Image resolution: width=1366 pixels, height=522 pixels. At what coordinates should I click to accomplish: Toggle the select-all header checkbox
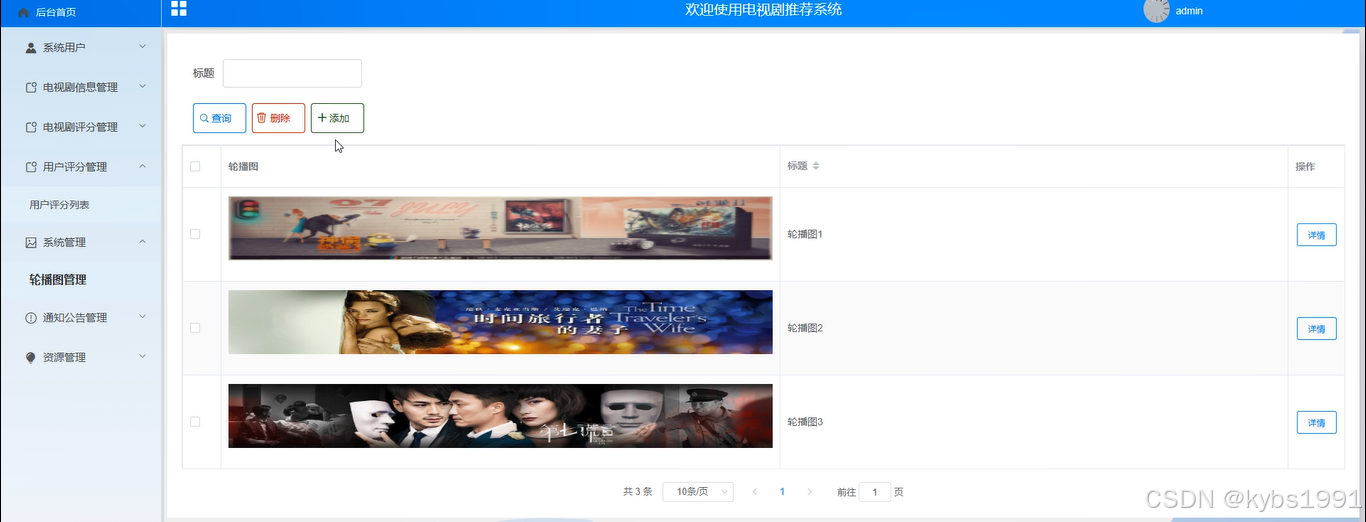pos(195,166)
